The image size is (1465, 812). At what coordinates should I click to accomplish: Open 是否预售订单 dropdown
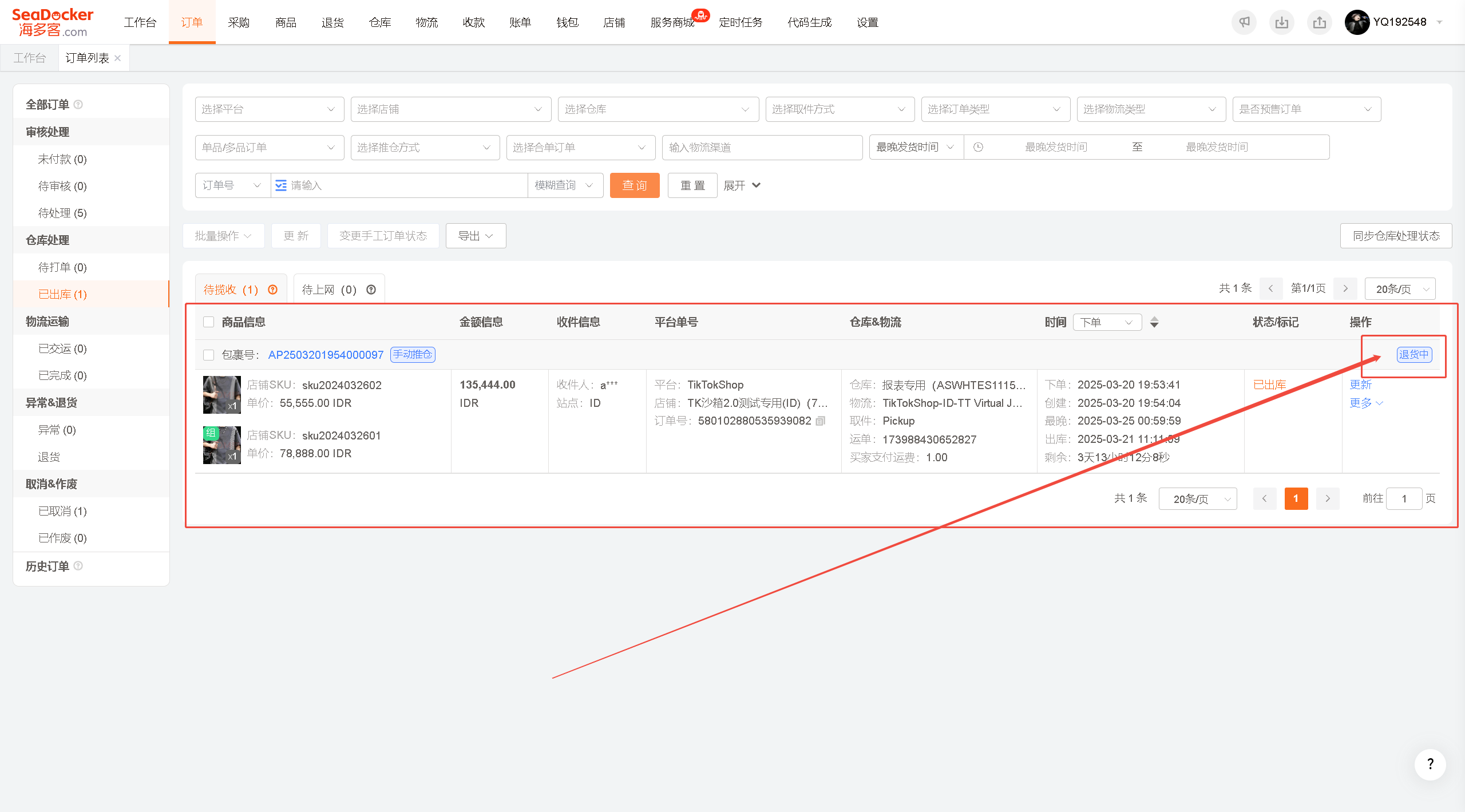1307,109
